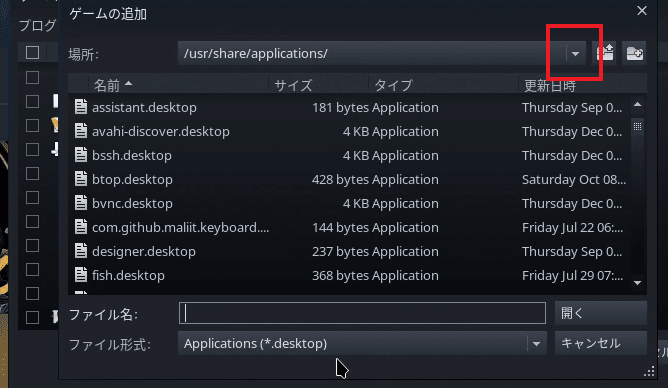
Task: Select the btop.desktop file icon
Action: [x=81, y=179]
